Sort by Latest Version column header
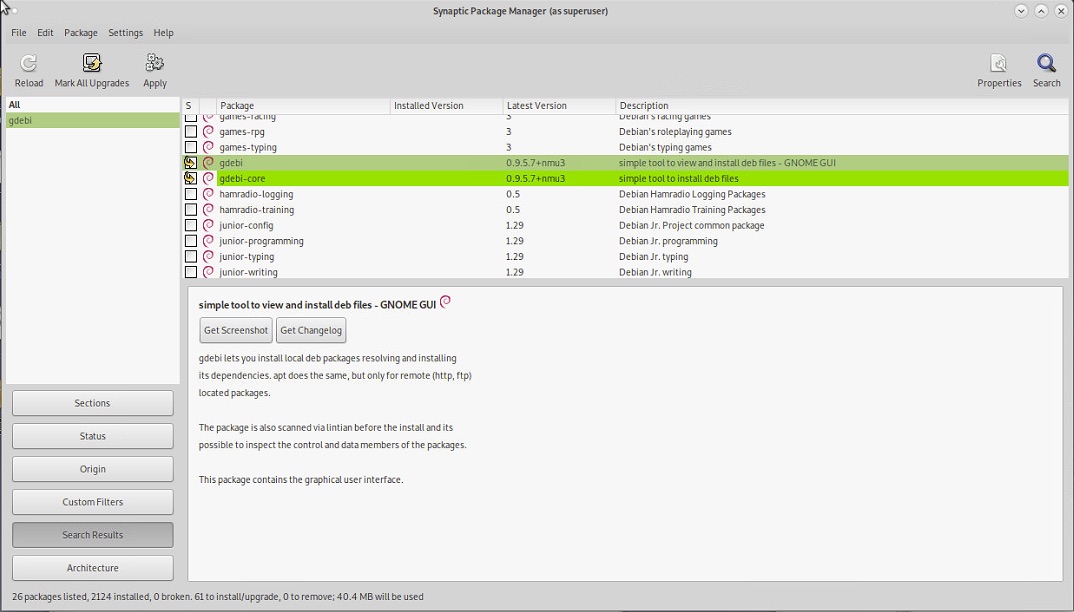The width and height of the screenshot is (1074, 612). pos(537,105)
